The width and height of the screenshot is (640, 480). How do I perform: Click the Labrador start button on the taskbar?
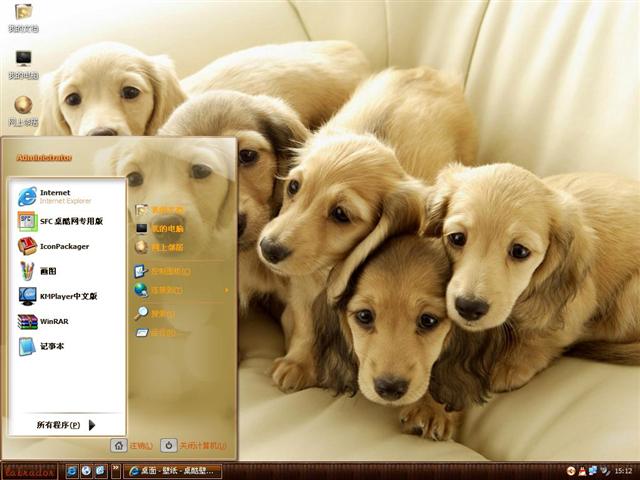28,470
